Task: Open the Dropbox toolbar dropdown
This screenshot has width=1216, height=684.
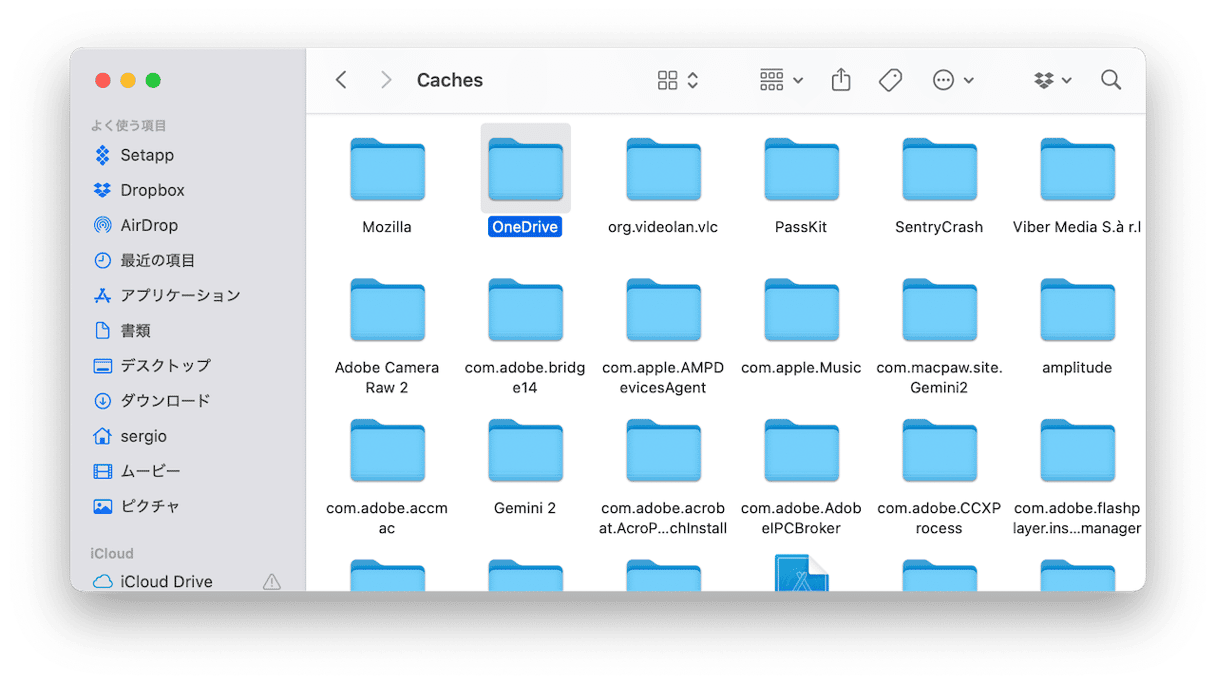Action: 1053,80
